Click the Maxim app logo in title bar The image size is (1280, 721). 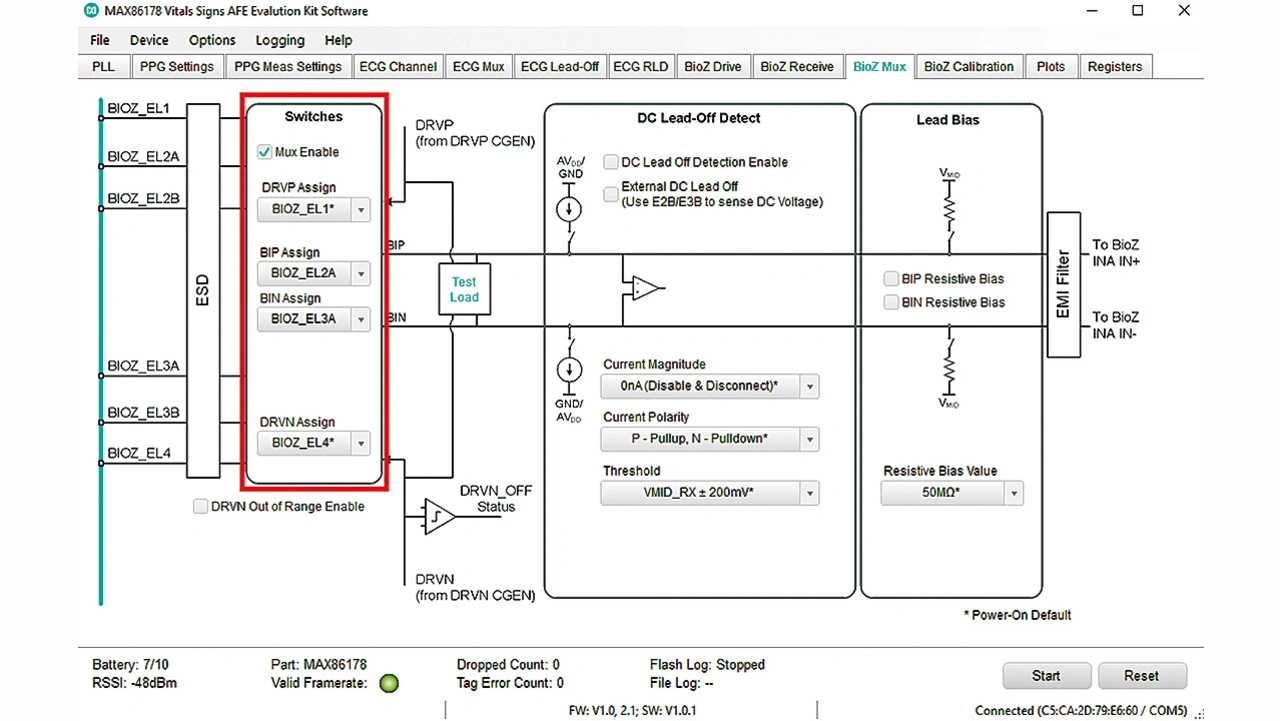(91, 11)
